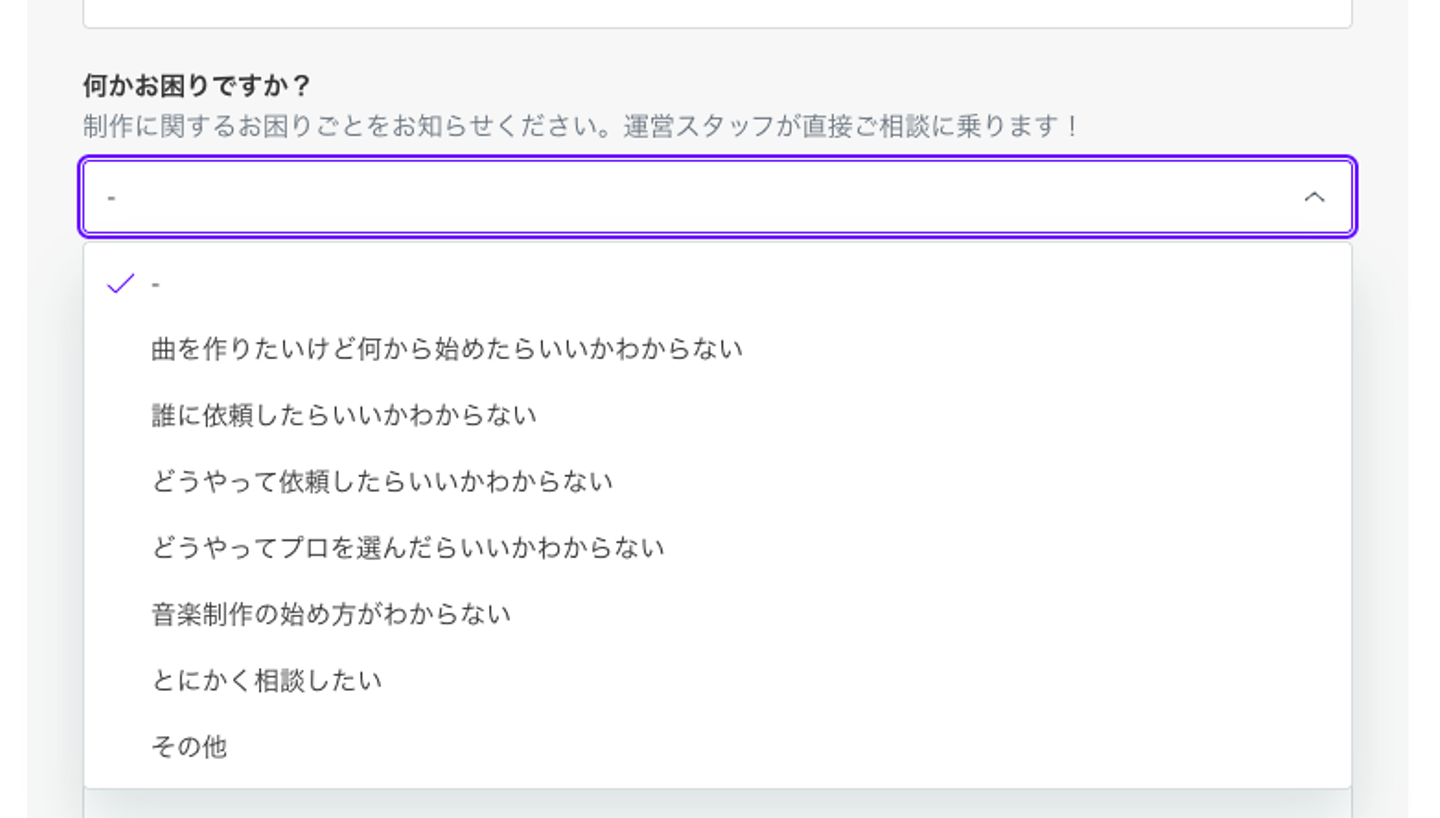Select "誰に依頼したらいいかわからない" option
1440x818 pixels.
point(344,416)
